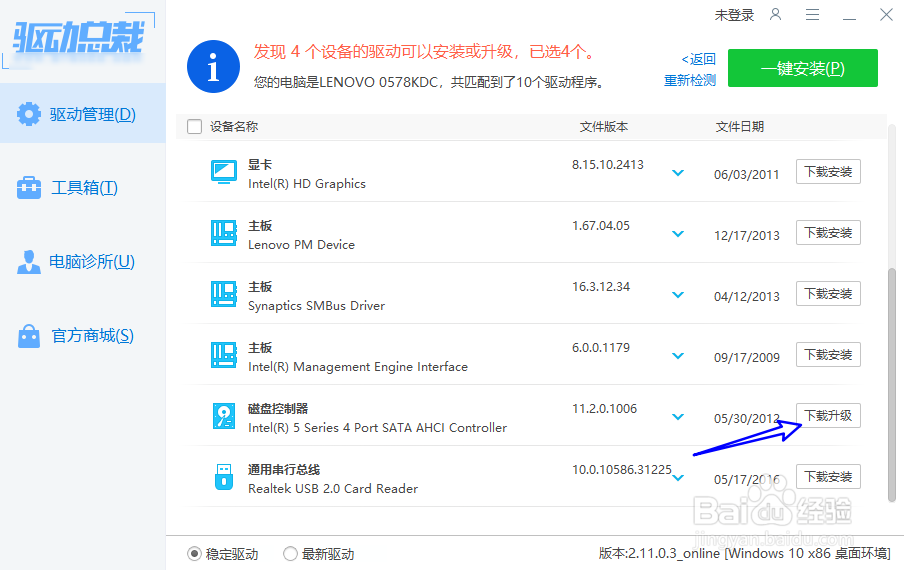This screenshot has height=570, width=904.
Task: Click the 显卡 monitor device icon
Action: [224, 172]
